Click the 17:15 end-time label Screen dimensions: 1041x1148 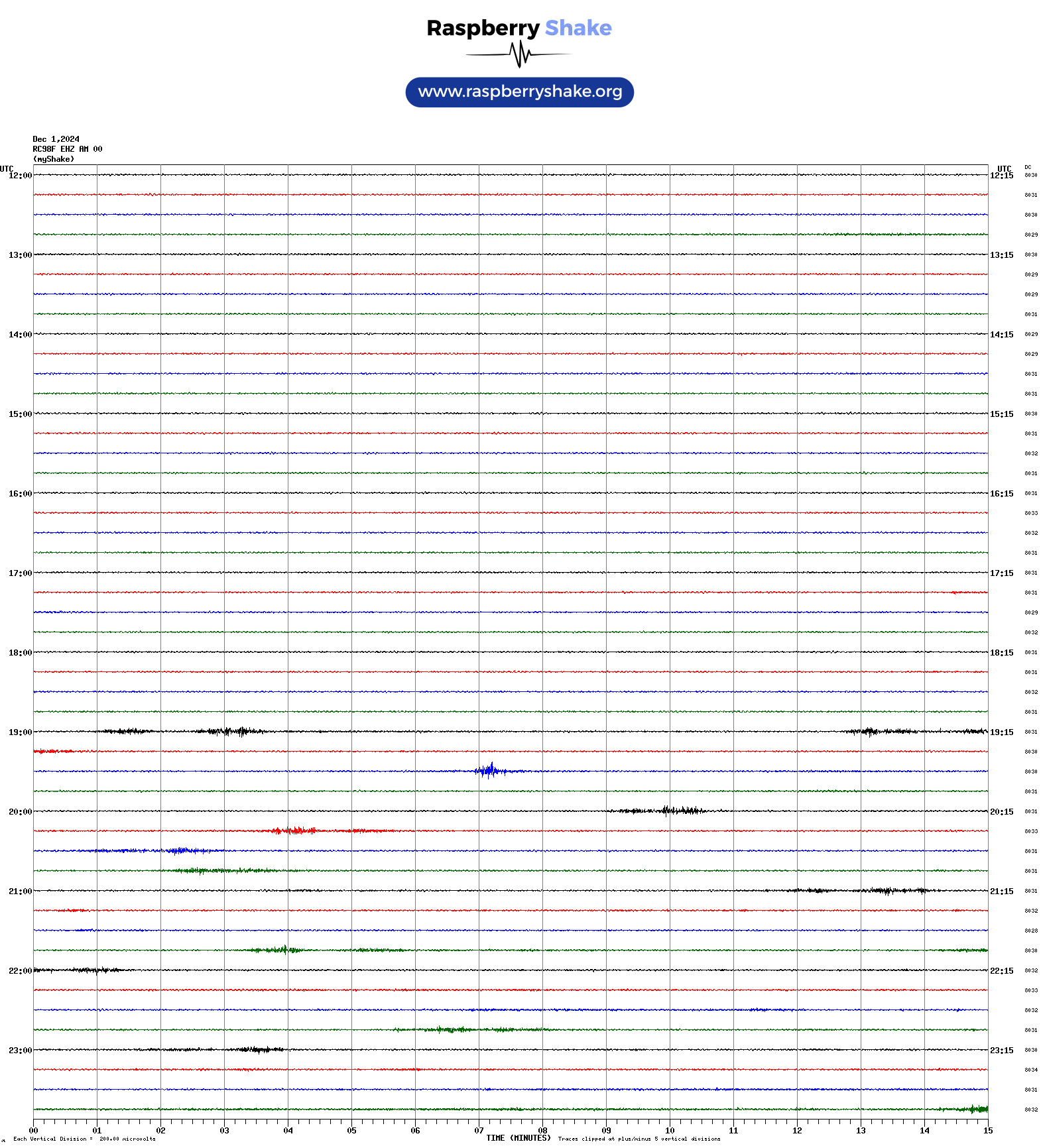point(1002,573)
